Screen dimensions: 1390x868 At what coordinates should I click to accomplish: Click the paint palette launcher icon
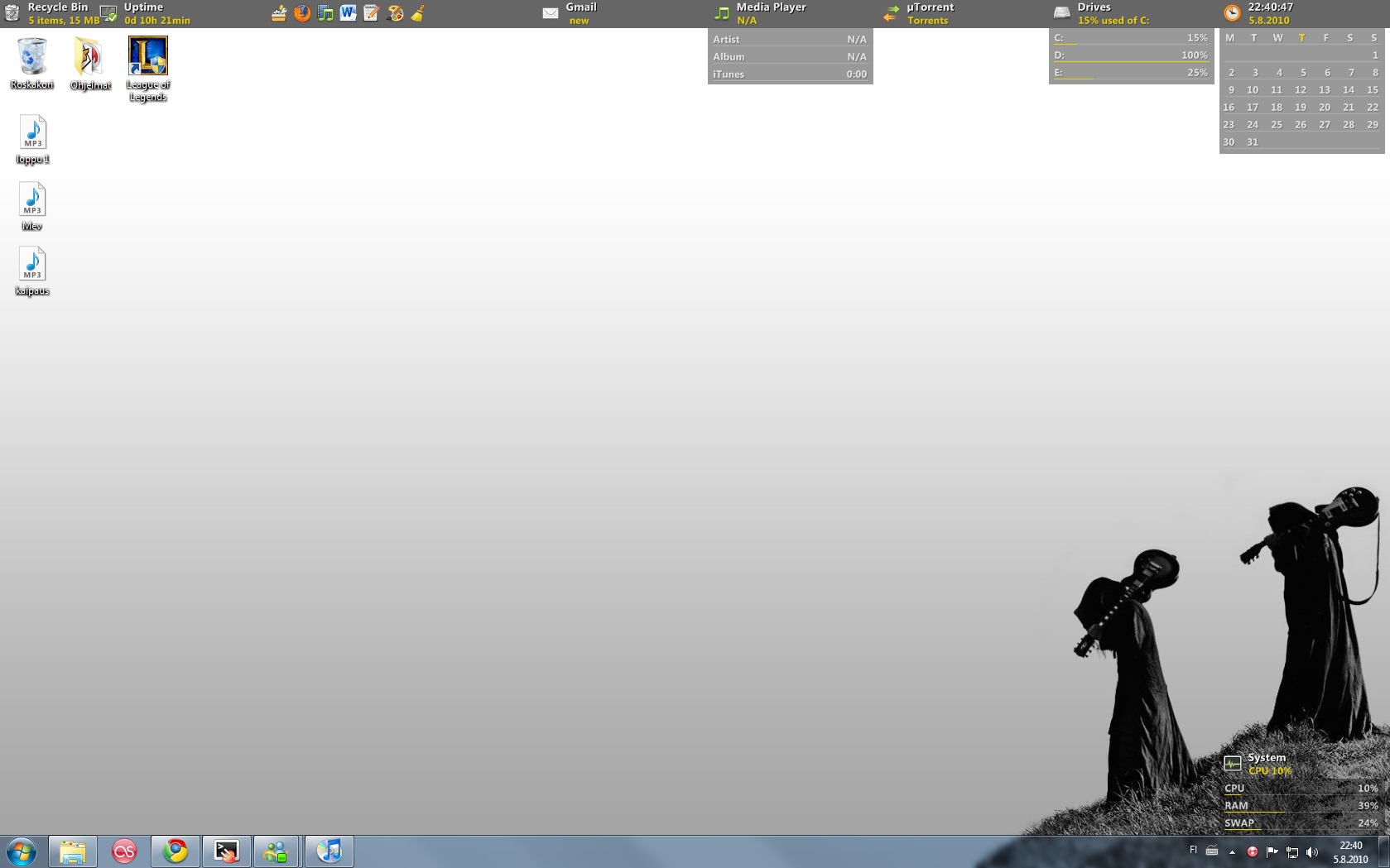(x=395, y=13)
